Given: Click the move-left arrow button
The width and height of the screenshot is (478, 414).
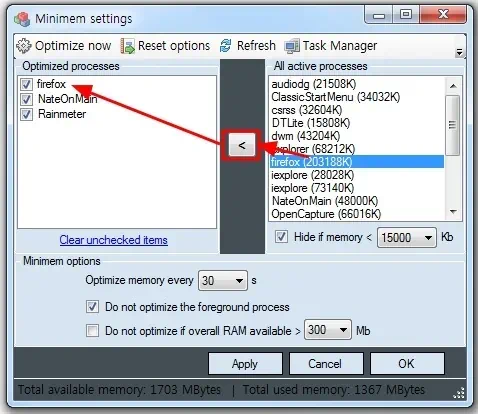Looking at the screenshot, I should 242,145.
